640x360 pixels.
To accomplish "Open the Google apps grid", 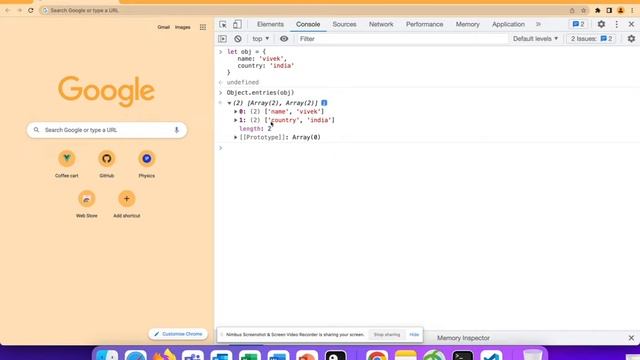I will click(203, 27).
